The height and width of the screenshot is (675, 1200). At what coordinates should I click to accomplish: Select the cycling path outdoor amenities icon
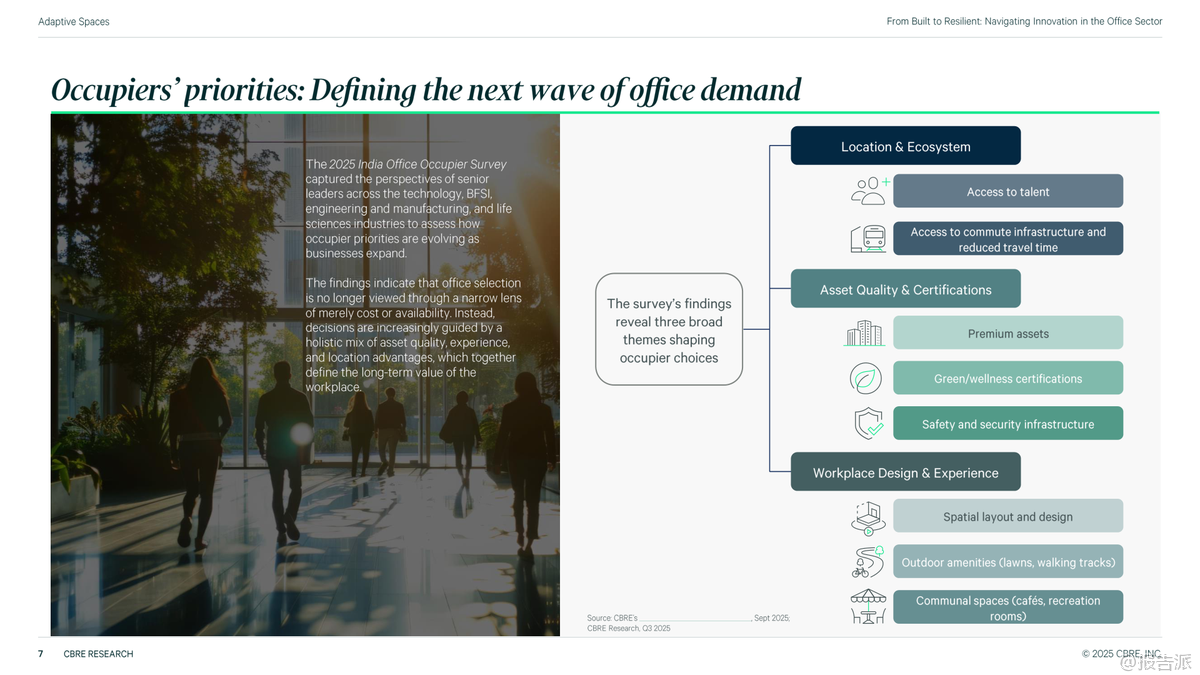[867, 562]
